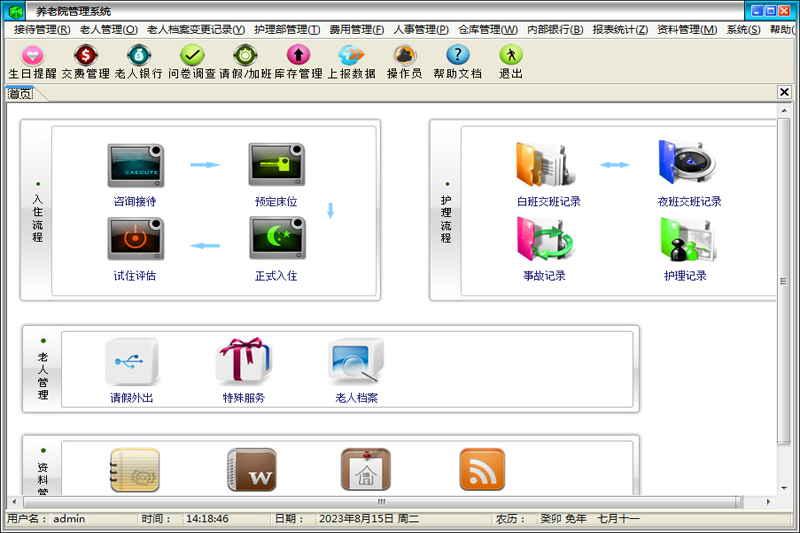
Task: Click the orange RSS feed icon
Action: pyautogui.click(x=482, y=470)
